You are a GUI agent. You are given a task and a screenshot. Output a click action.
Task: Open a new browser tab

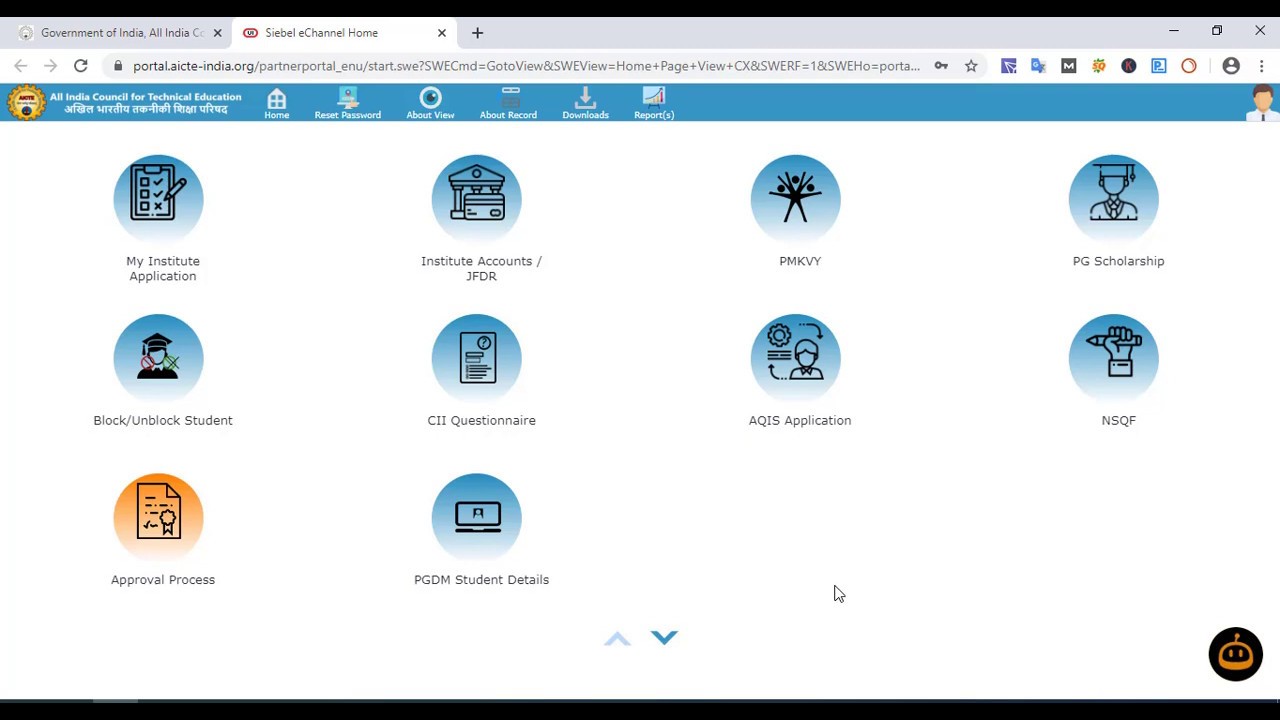click(x=477, y=33)
